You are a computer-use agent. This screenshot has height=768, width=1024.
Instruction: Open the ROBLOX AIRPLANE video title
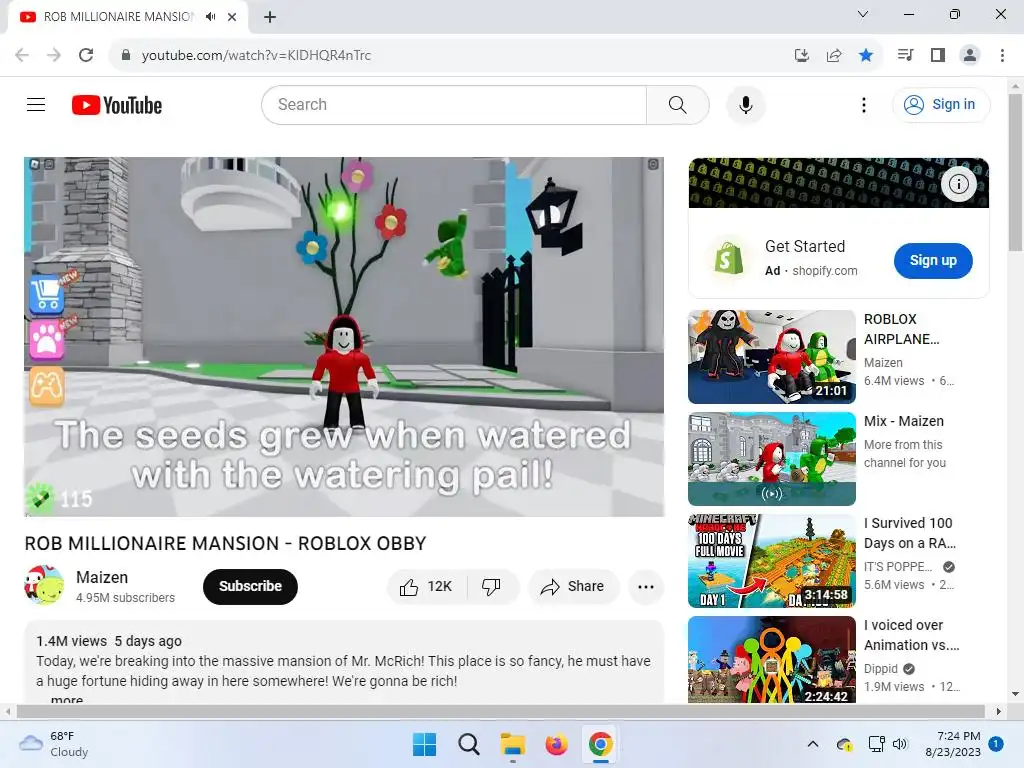[x=901, y=329]
